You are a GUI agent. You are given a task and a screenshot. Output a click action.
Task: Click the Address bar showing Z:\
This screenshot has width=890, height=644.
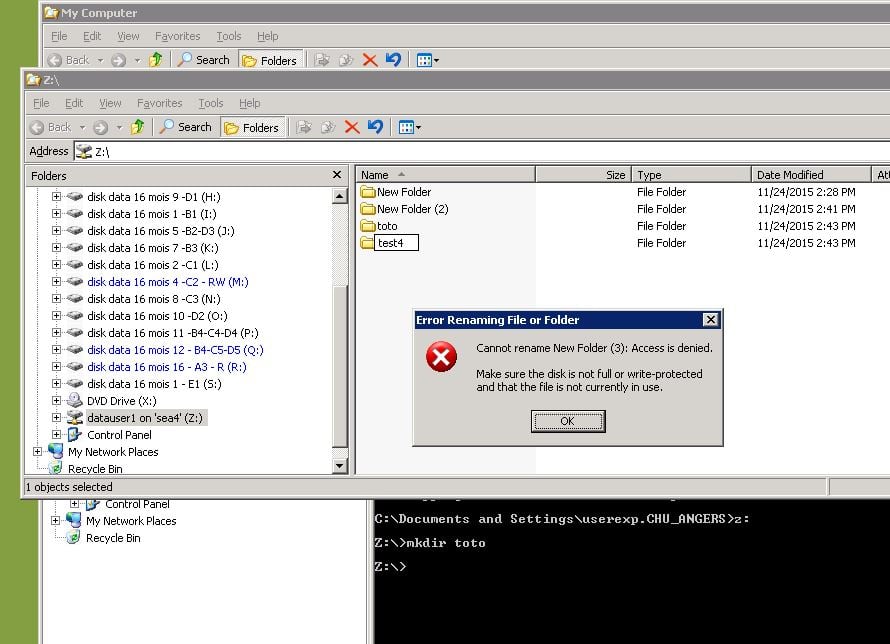point(482,151)
